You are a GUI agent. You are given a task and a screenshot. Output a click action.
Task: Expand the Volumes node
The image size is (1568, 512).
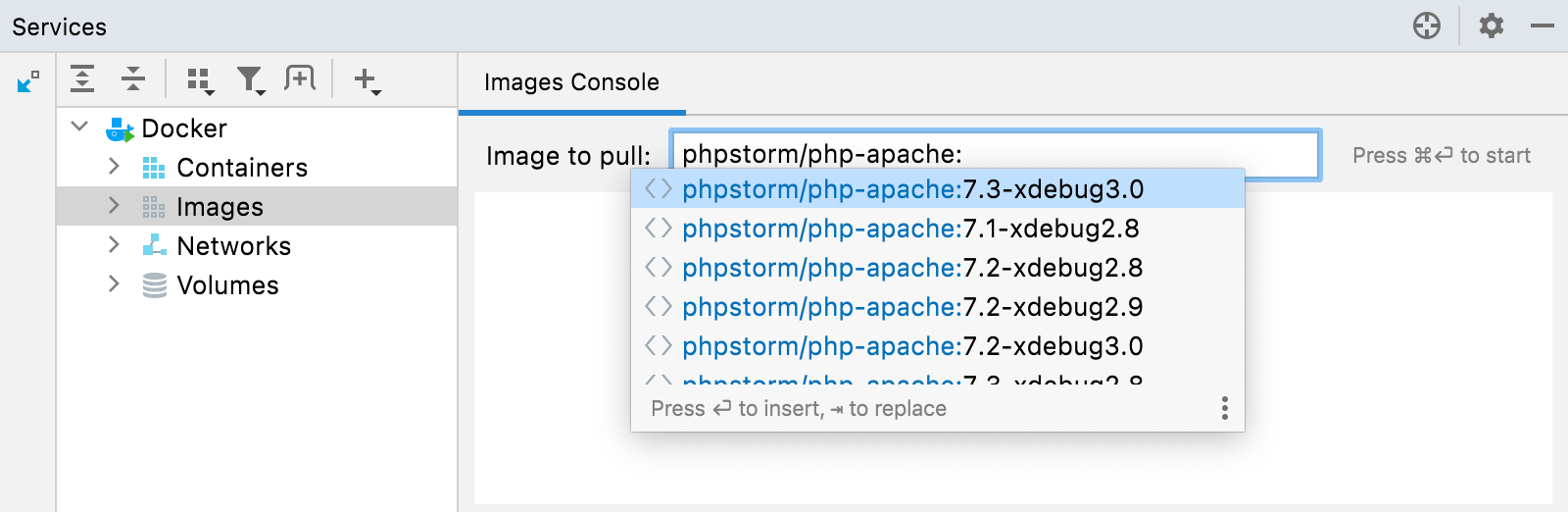tap(114, 284)
